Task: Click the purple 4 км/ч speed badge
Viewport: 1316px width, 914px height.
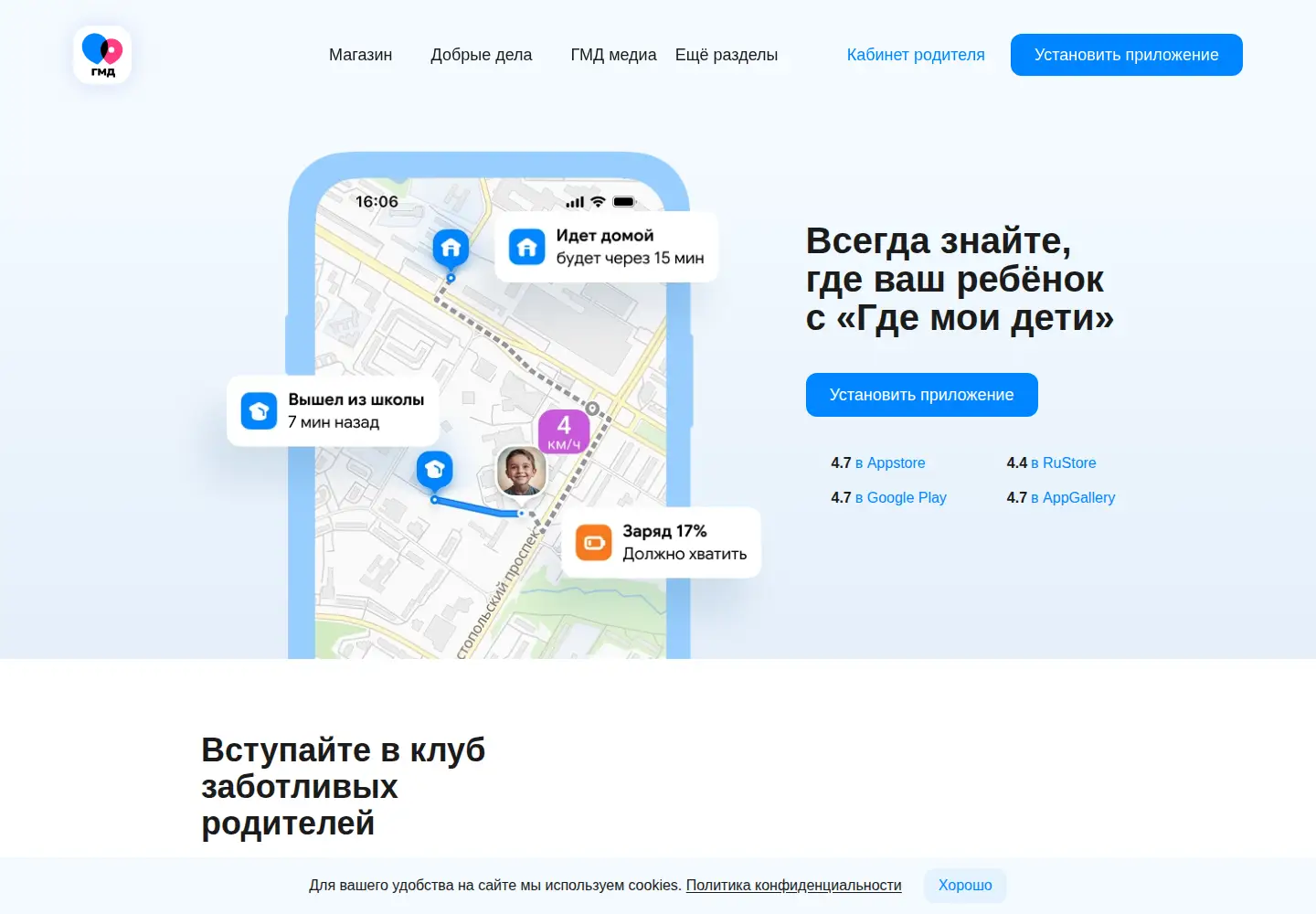Action: 564,431
